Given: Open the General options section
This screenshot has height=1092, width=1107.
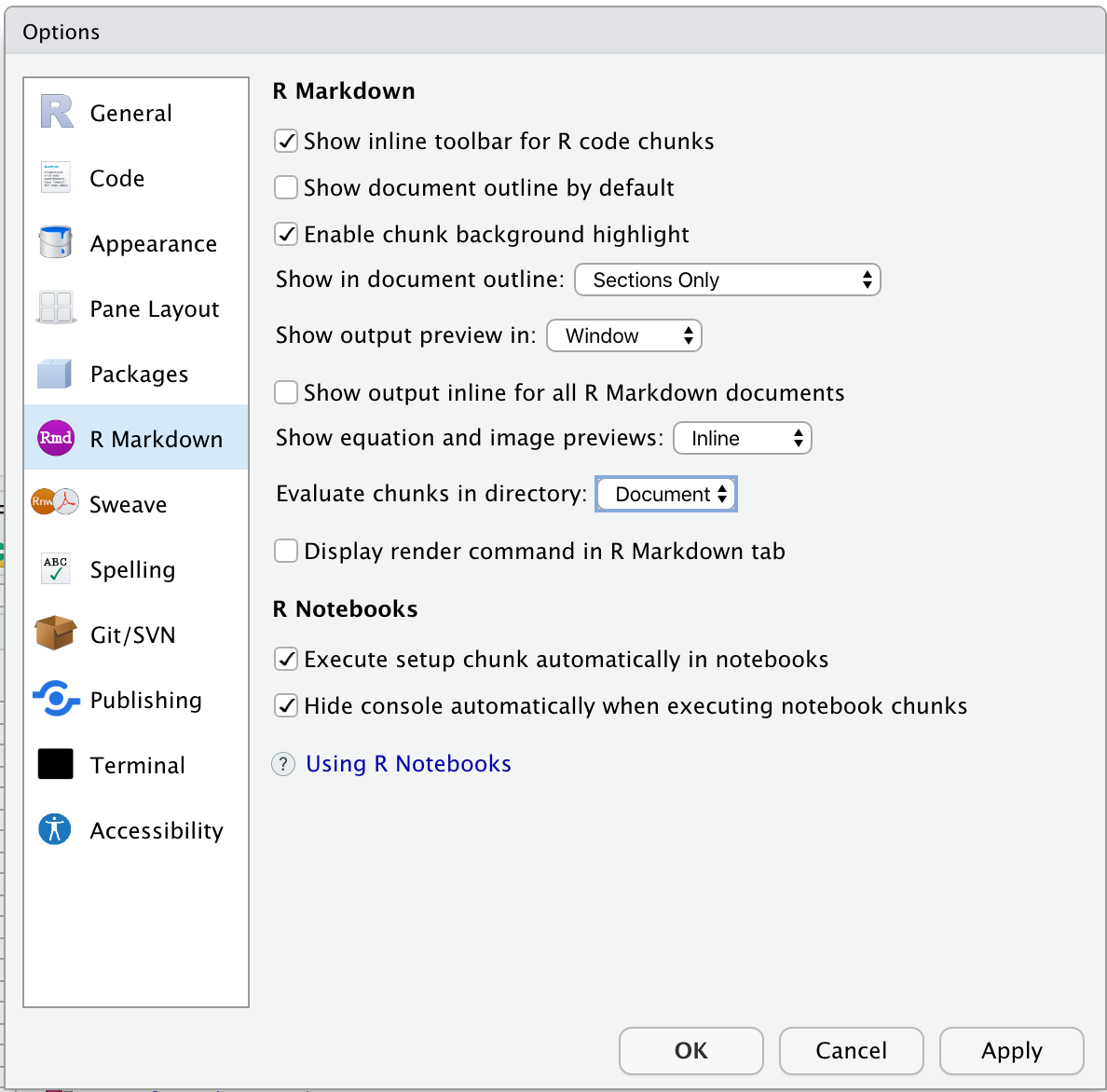Looking at the screenshot, I should [136, 113].
